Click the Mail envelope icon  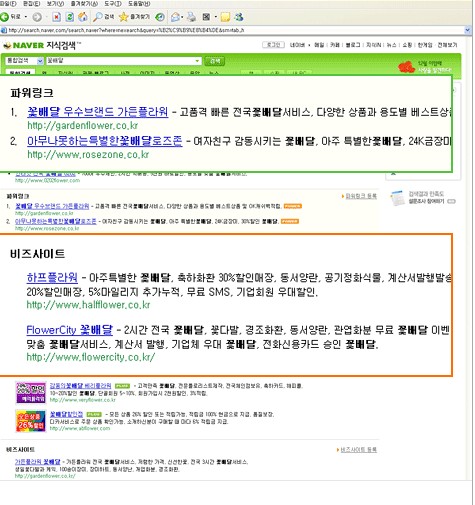coord(175,17)
